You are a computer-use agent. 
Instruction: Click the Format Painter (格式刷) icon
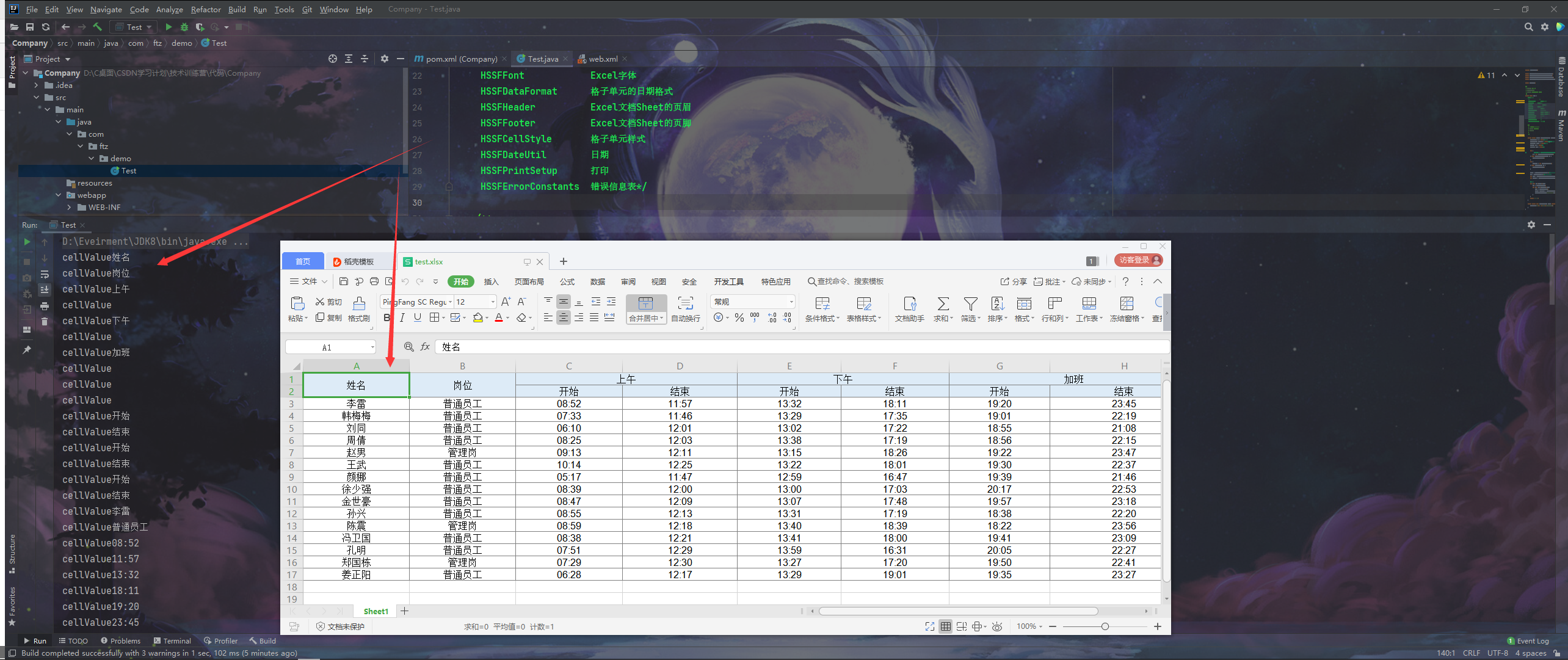pyautogui.click(x=360, y=310)
